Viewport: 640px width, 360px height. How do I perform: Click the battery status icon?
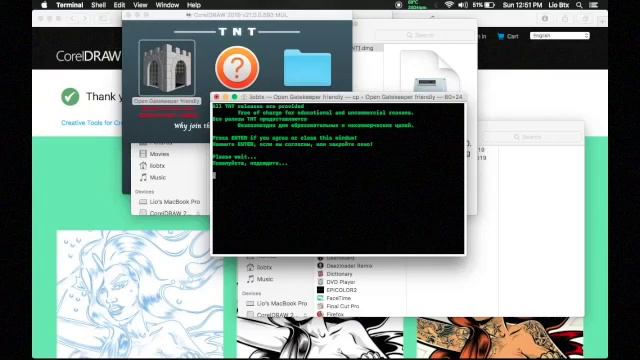tap(489, 5)
